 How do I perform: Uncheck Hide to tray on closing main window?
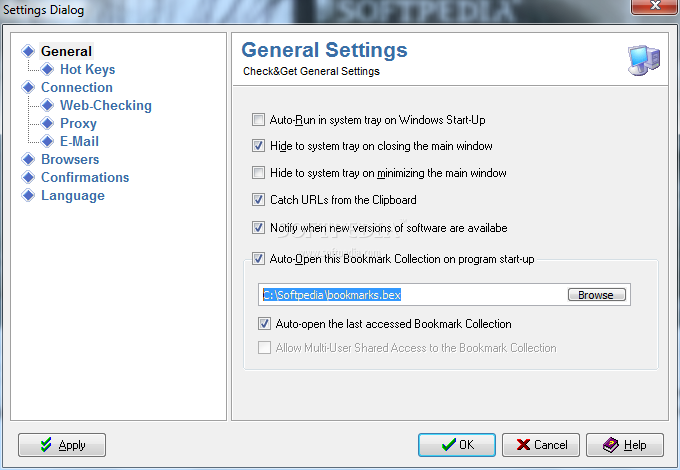(x=258, y=146)
